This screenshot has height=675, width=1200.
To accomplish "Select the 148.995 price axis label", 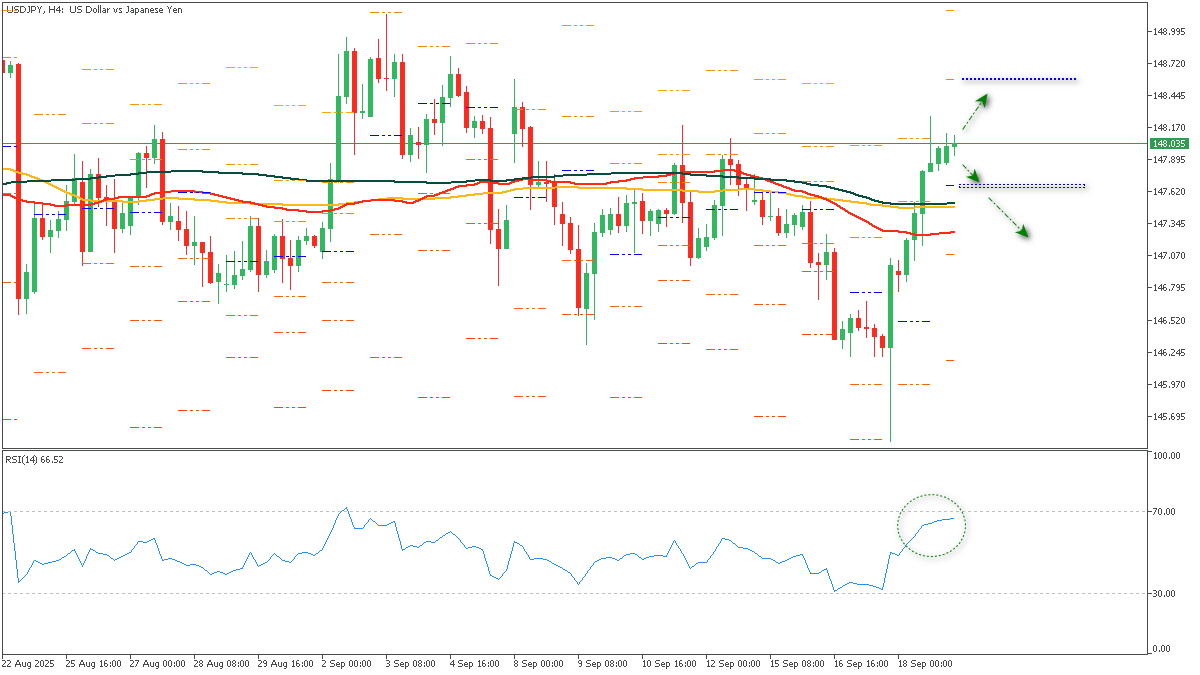I will 1168,32.
